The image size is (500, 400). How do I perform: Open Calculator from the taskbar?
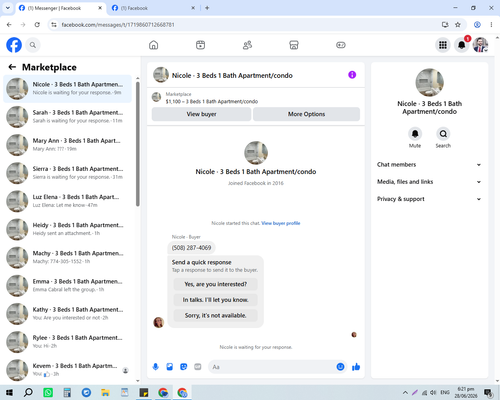(67, 392)
